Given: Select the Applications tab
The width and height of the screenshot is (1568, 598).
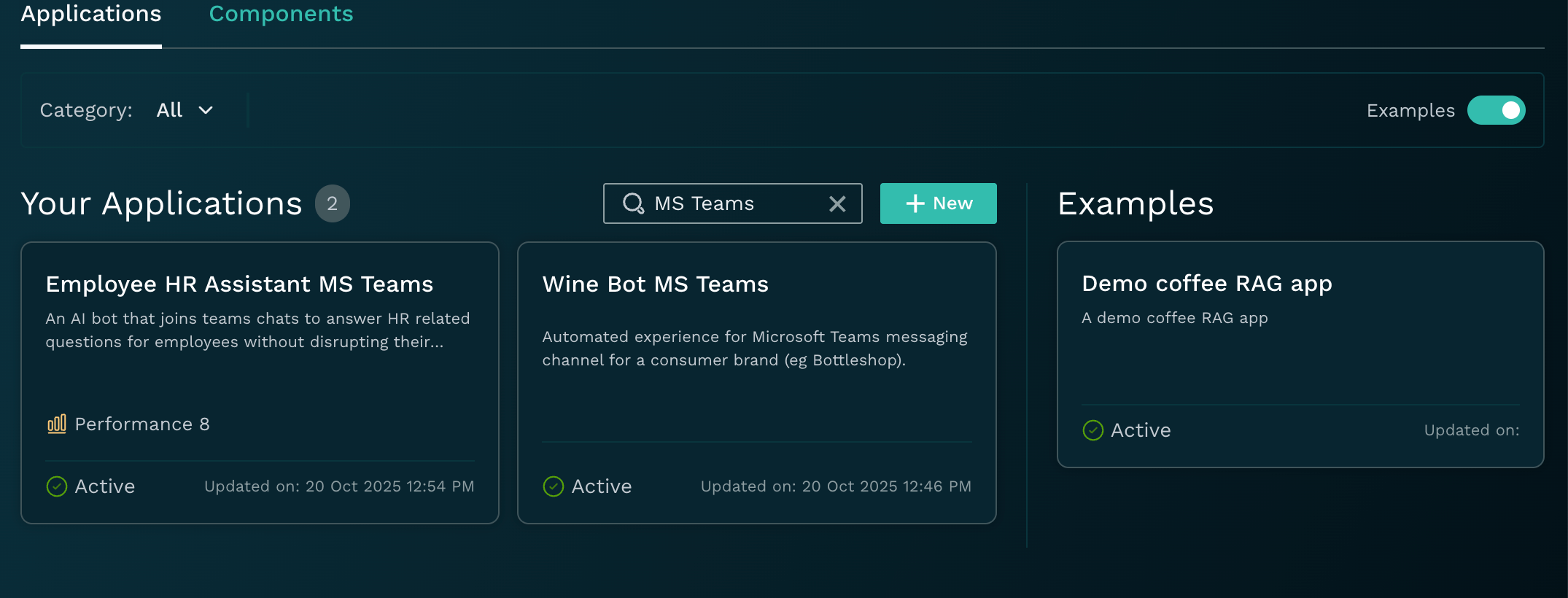Looking at the screenshot, I should pyautogui.click(x=91, y=14).
